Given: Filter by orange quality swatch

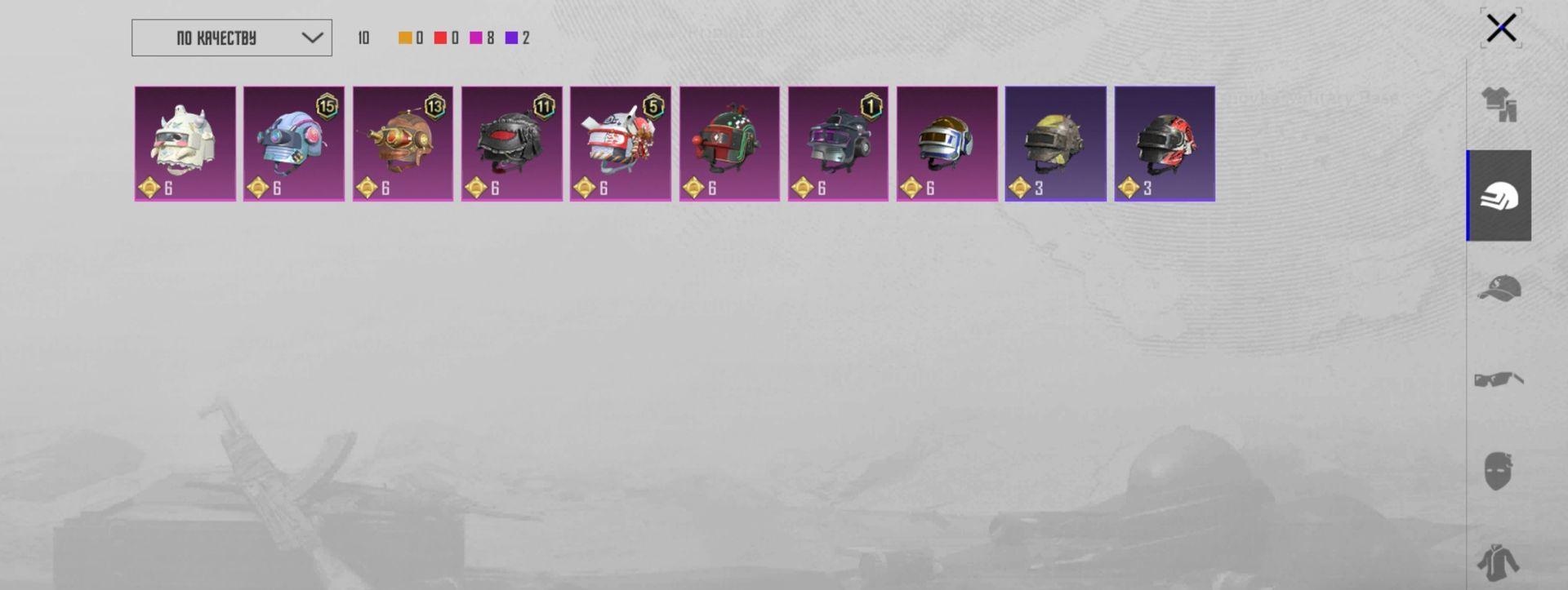Looking at the screenshot, I should coord(405,38).
